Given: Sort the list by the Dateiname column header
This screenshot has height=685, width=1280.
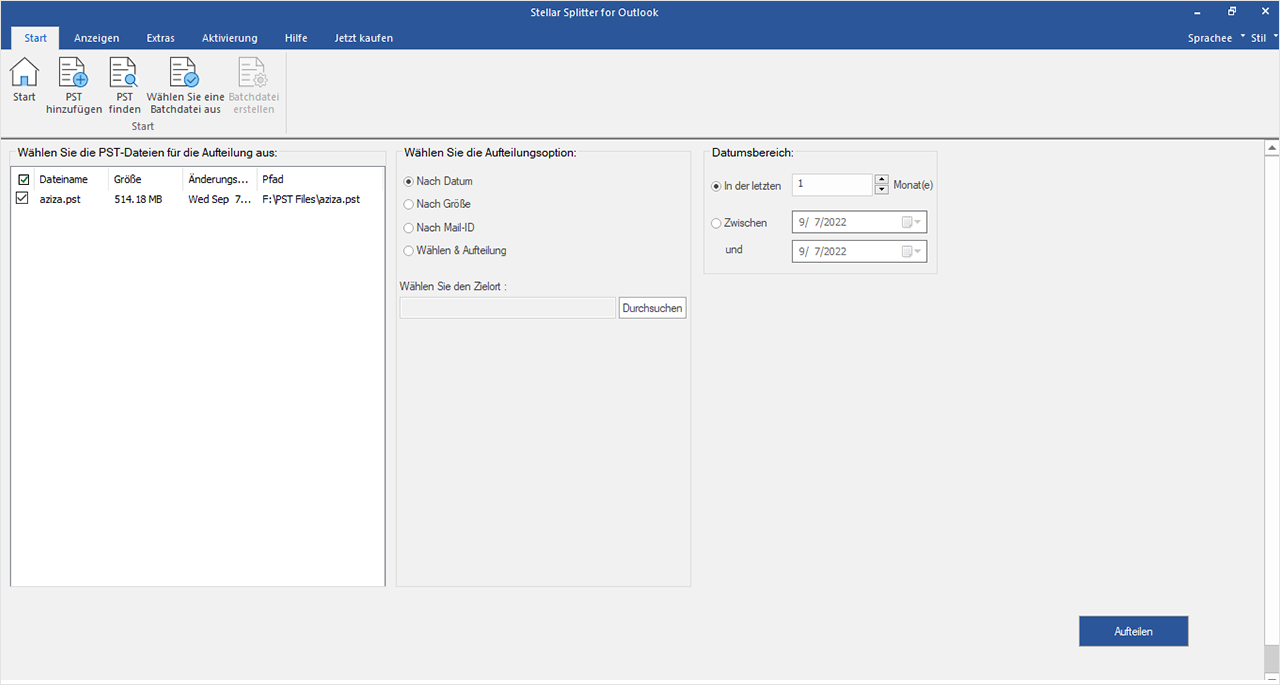Looking at the screenshot, I should [71, 180].
